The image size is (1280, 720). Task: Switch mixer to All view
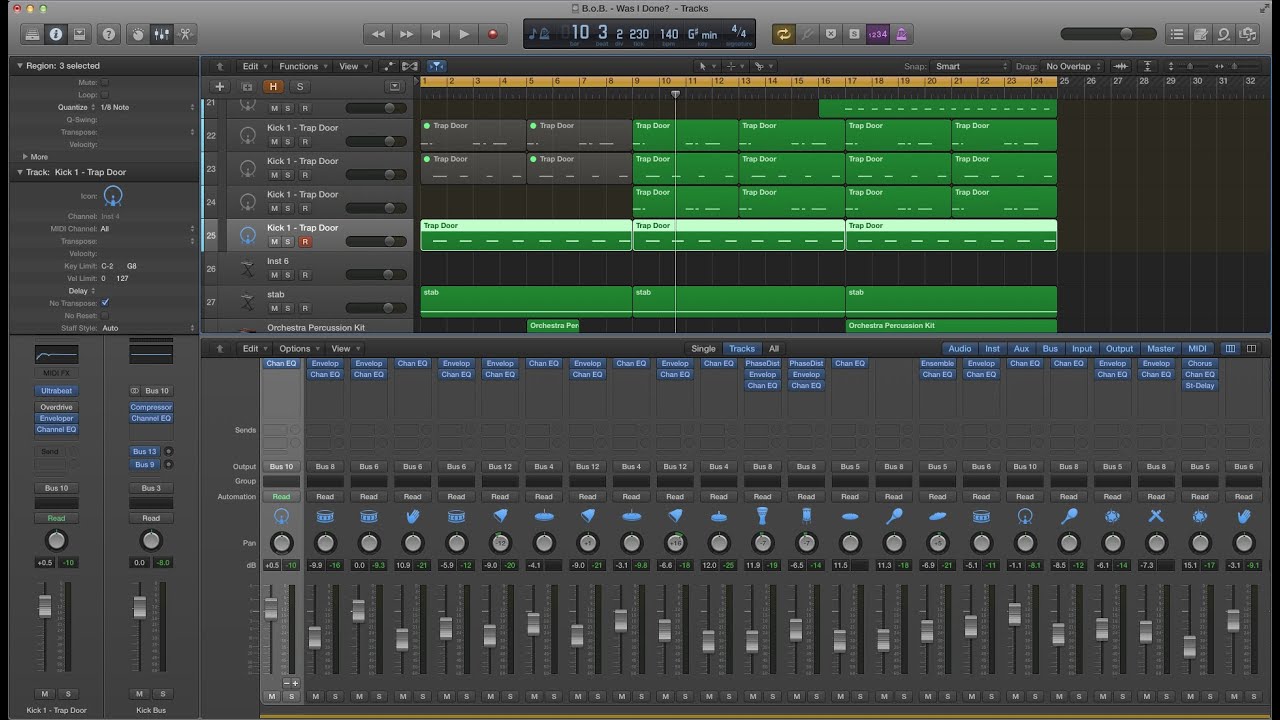773,349
